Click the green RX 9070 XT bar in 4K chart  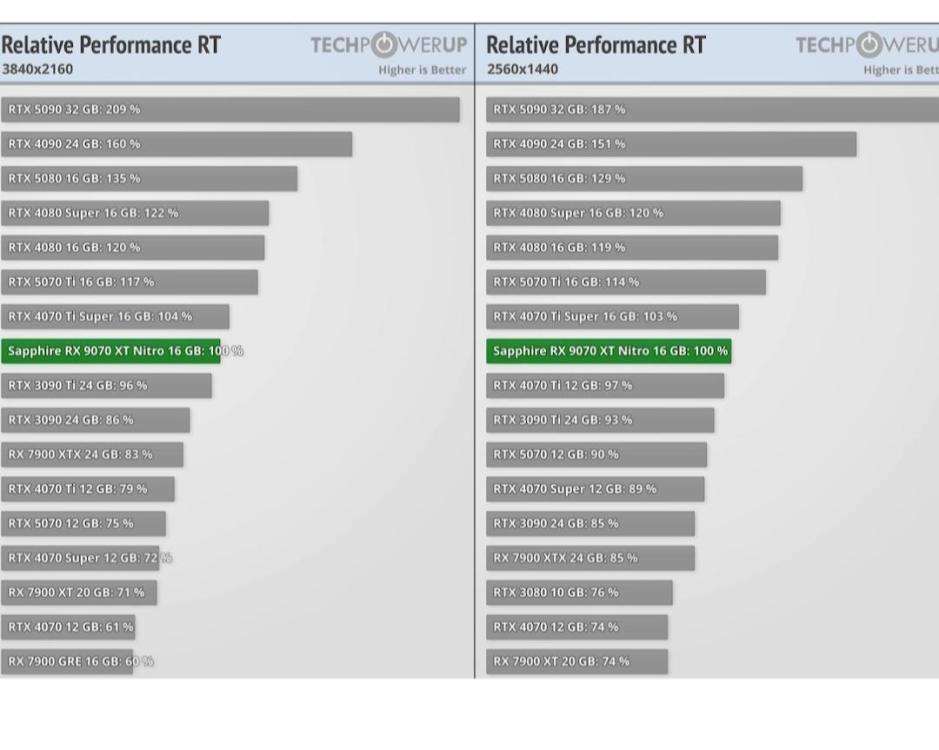coord(110,351)
